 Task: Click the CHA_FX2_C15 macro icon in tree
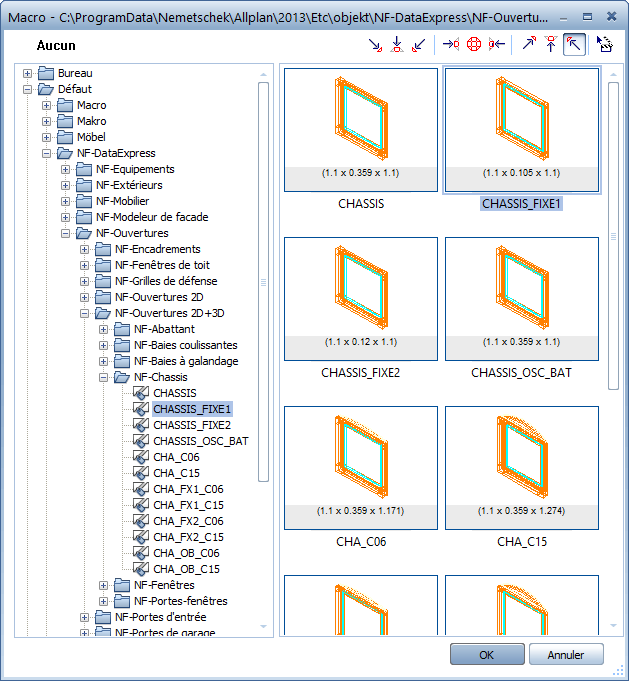pyautogui.click(x=141, y=537)
